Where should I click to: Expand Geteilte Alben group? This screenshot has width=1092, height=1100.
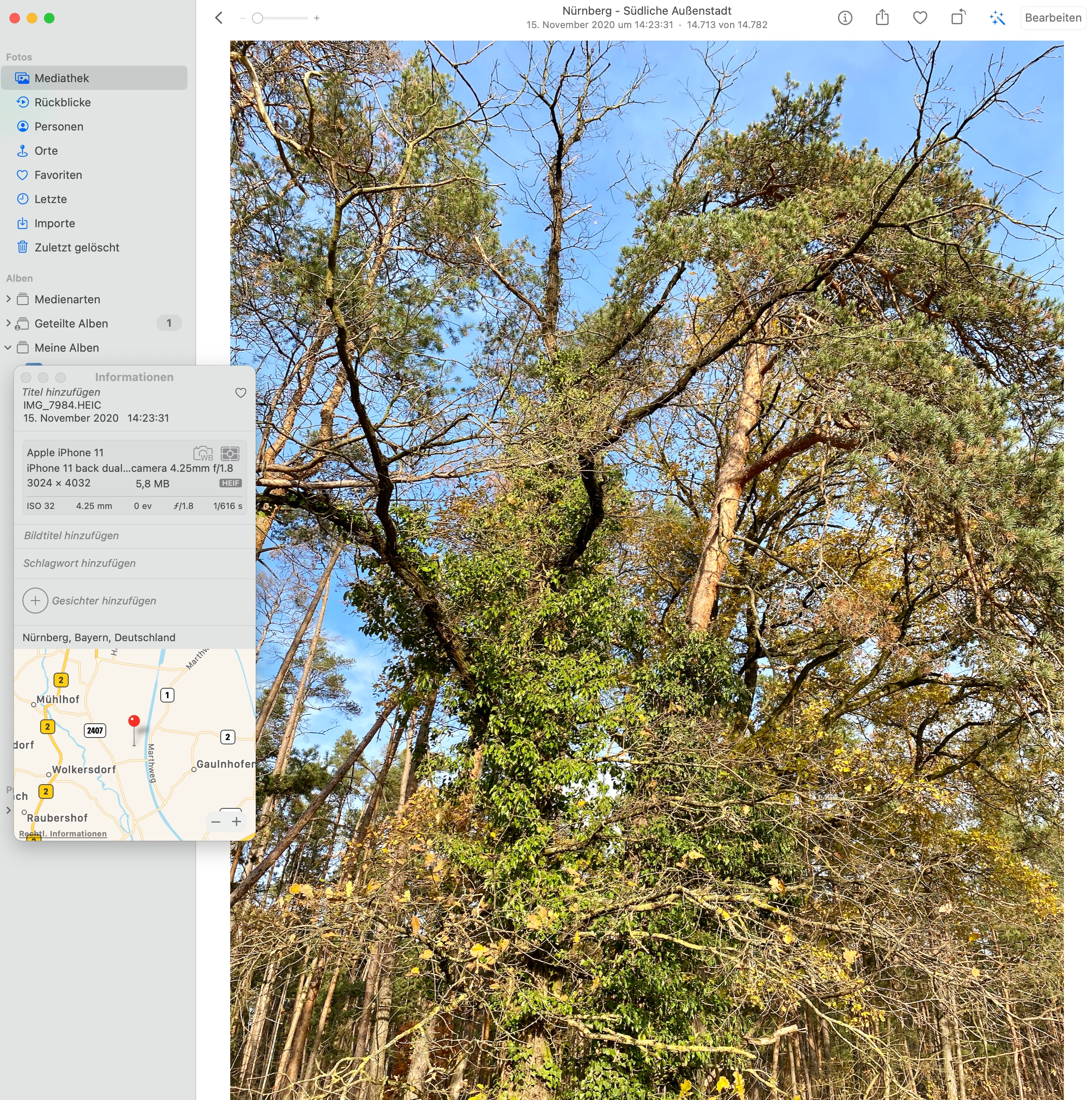pos(8,323)
